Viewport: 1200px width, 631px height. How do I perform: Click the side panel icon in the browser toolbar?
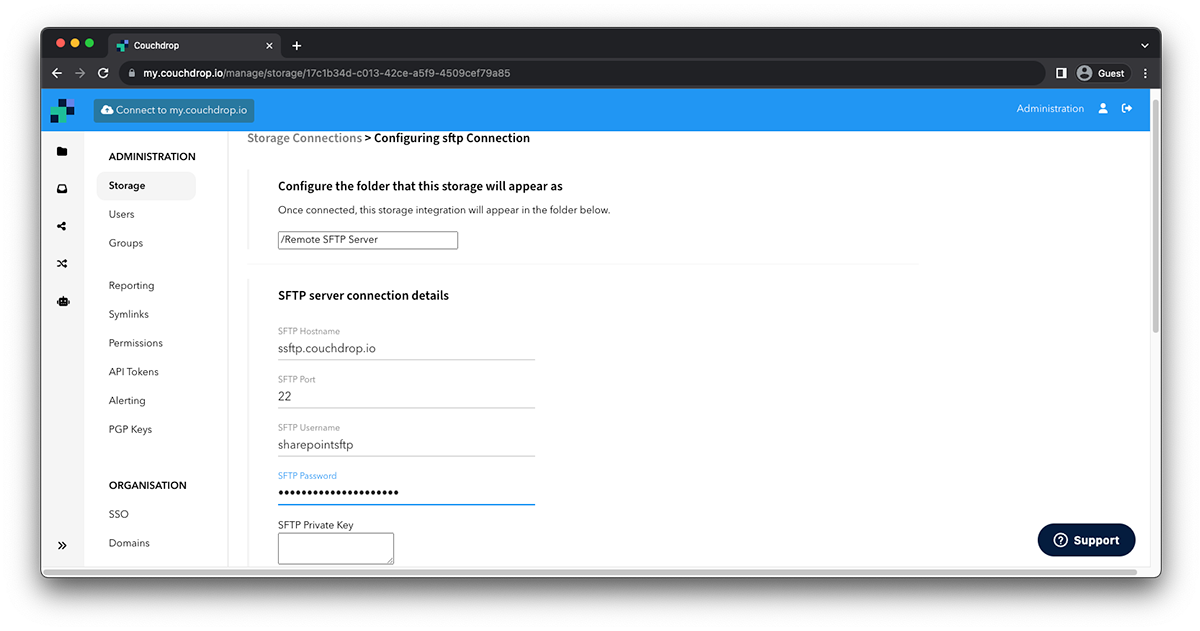1062,72
